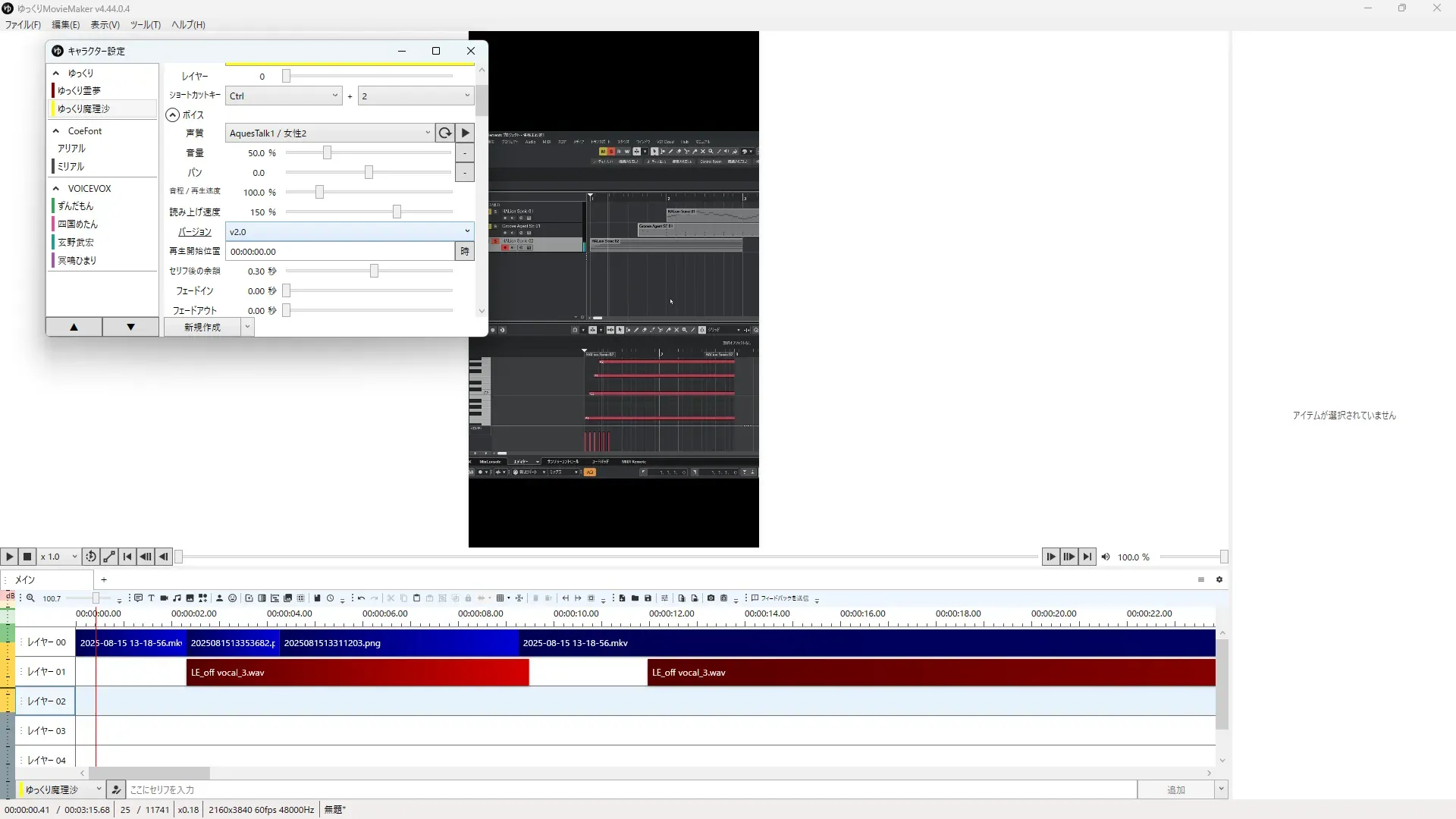Open the ファイル(F) menu
Image resolution: width=1456 pixels, height=819 pixels.
coord(23,25)
